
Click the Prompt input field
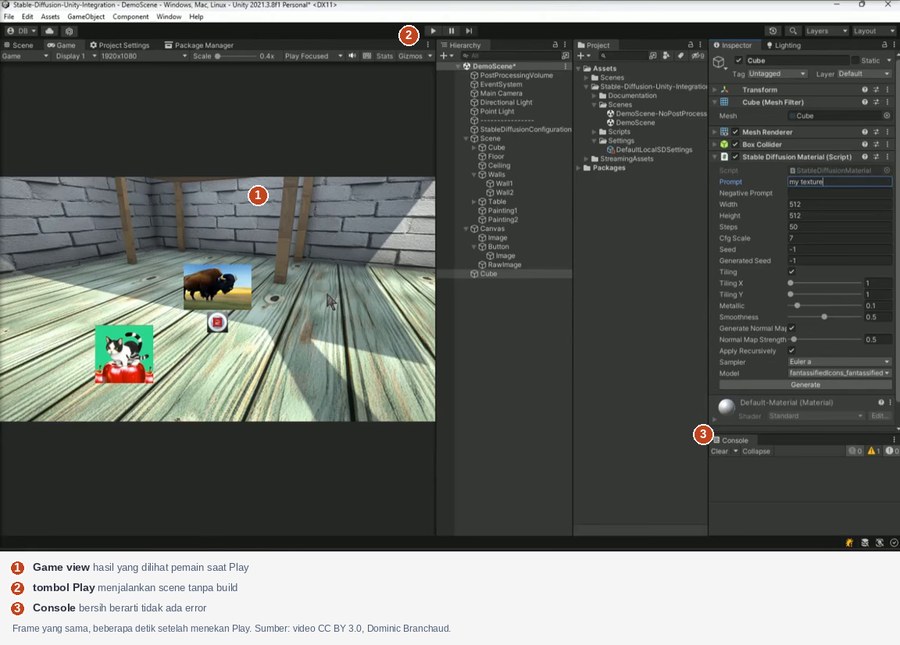840,182
